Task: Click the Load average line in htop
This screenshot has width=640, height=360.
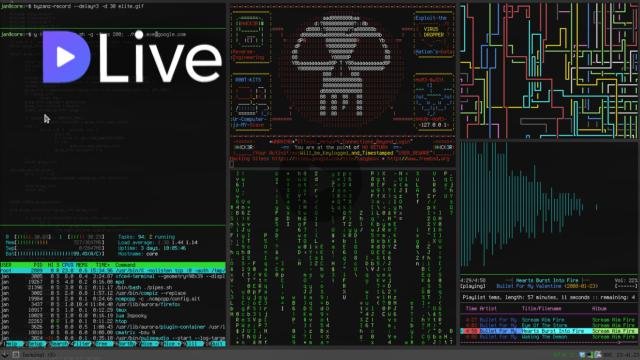Action: (x=158, y=242)
